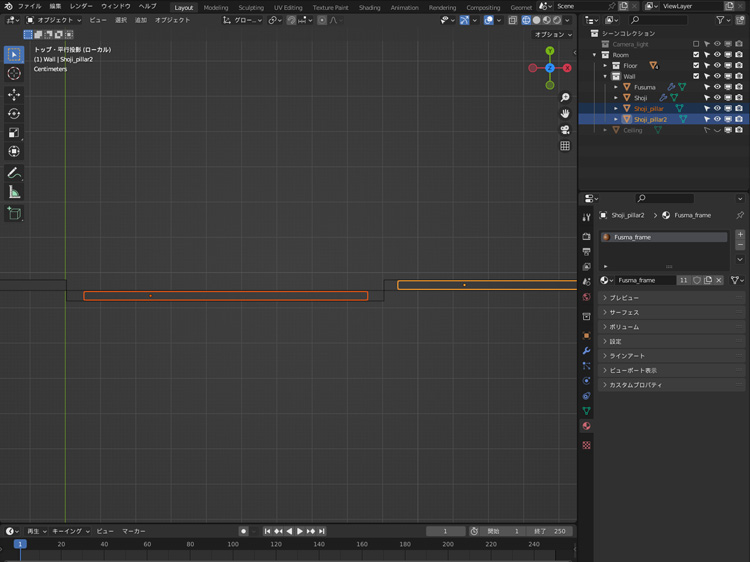The image size is (750, 562).
Task: Click the 3D Cursor tool
Action: (x=14, y=73)
